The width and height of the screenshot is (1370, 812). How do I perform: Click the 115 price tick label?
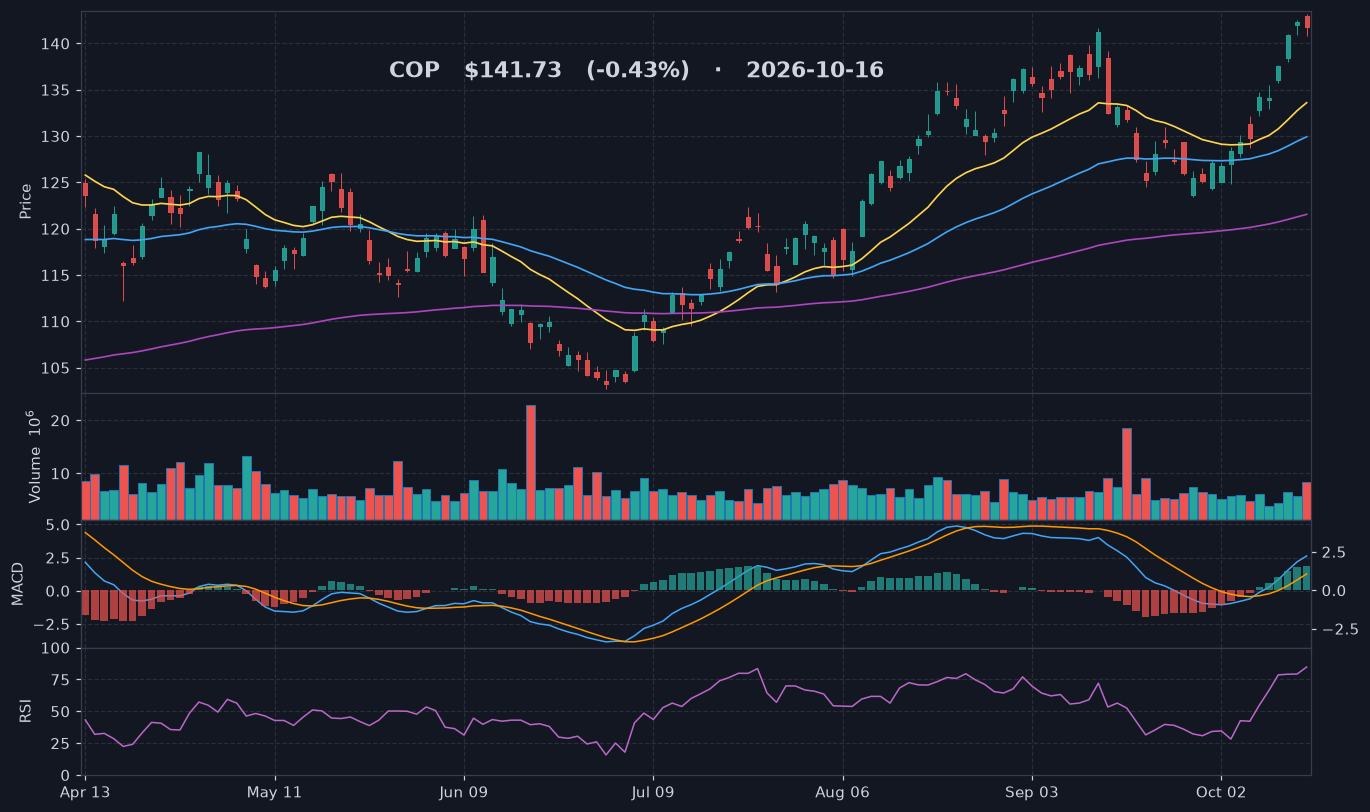57,275
